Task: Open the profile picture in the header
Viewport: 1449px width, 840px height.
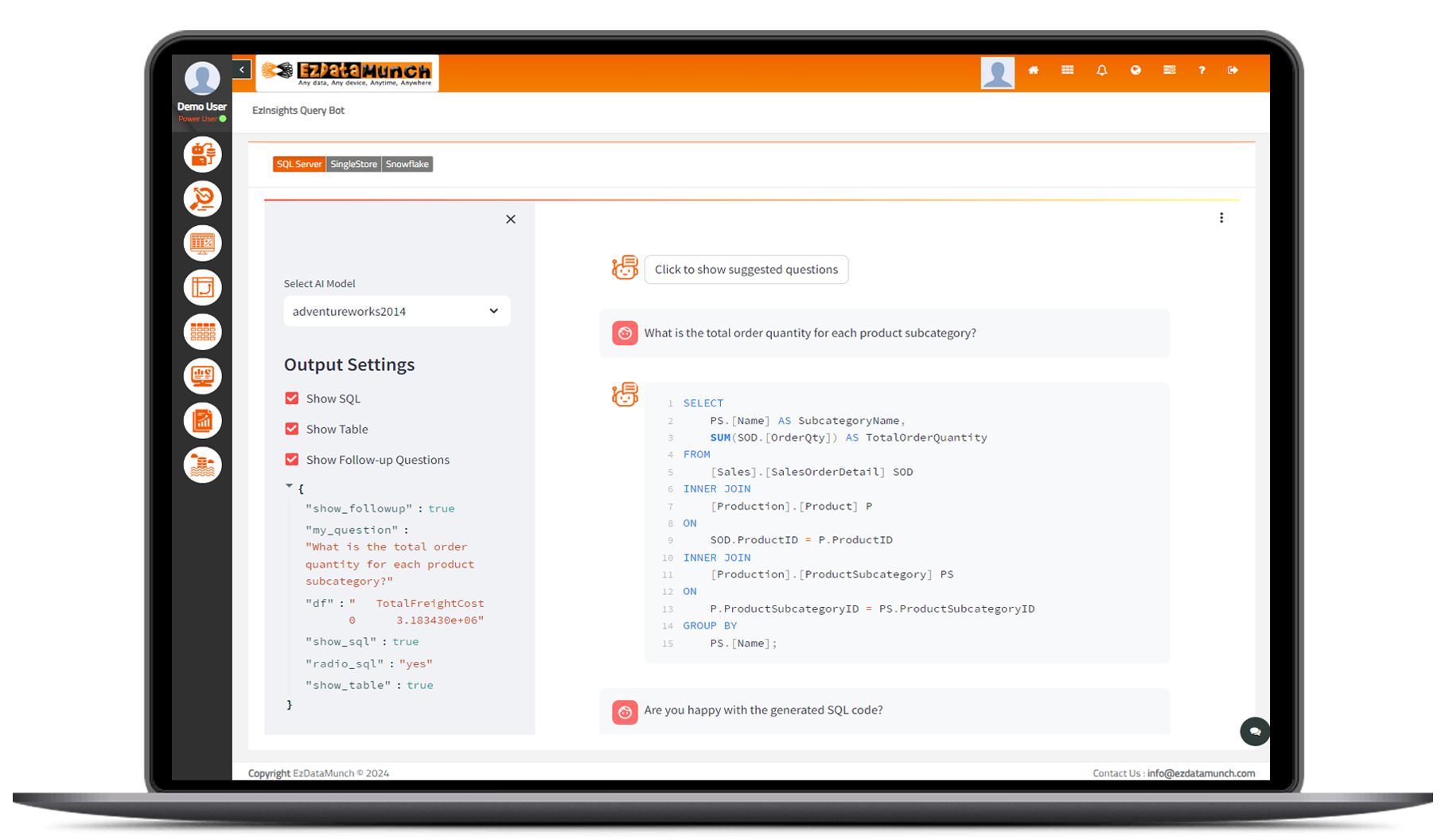Action: 997,72
